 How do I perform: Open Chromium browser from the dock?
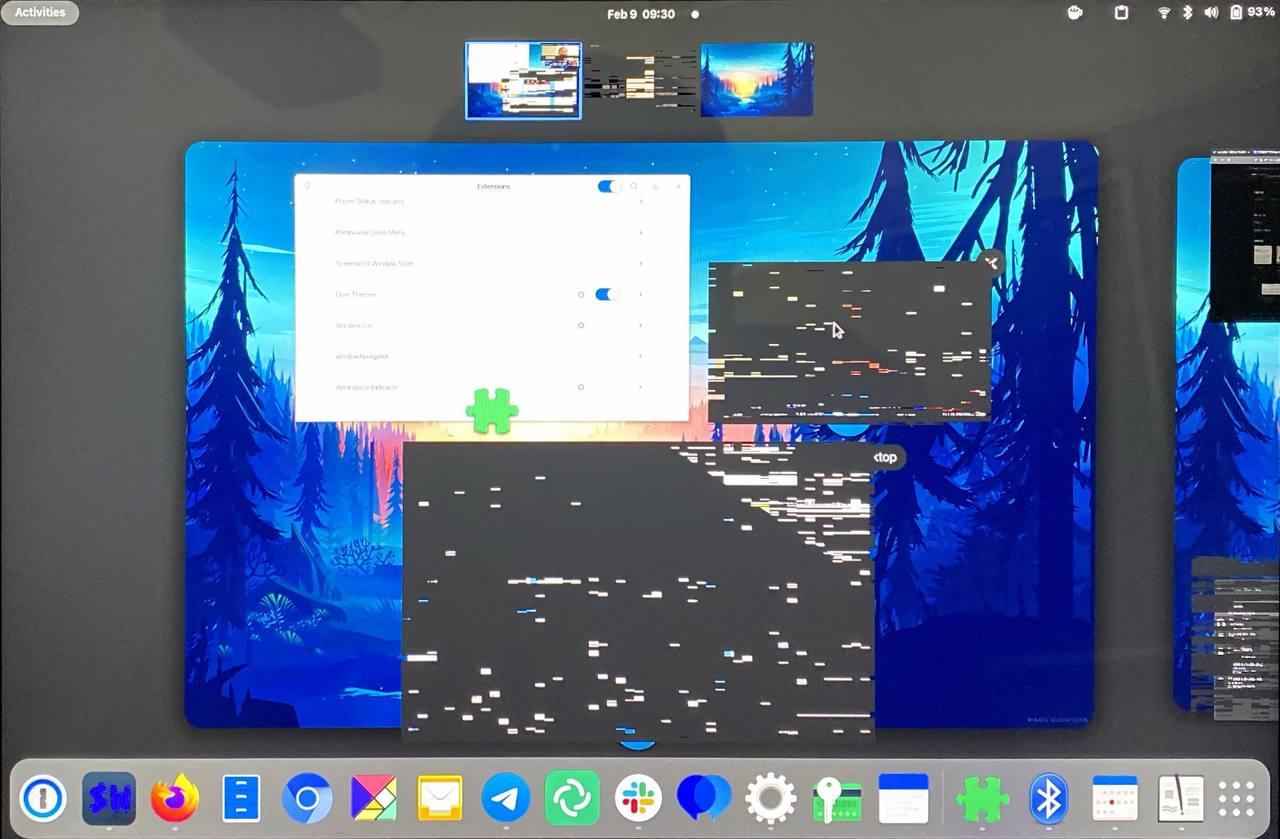coord(307,798)
